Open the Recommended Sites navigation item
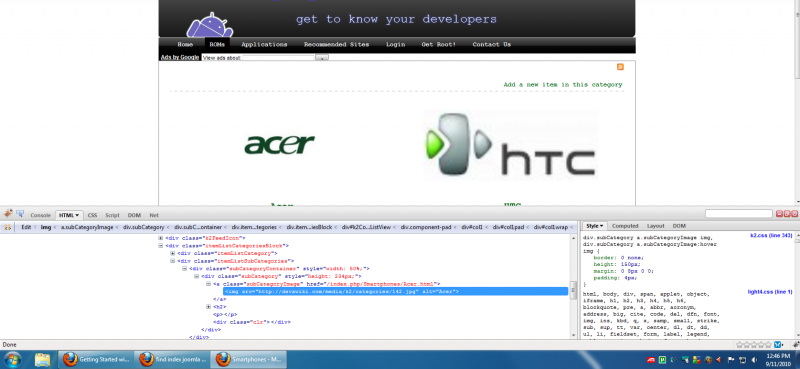 pos(336,44)
